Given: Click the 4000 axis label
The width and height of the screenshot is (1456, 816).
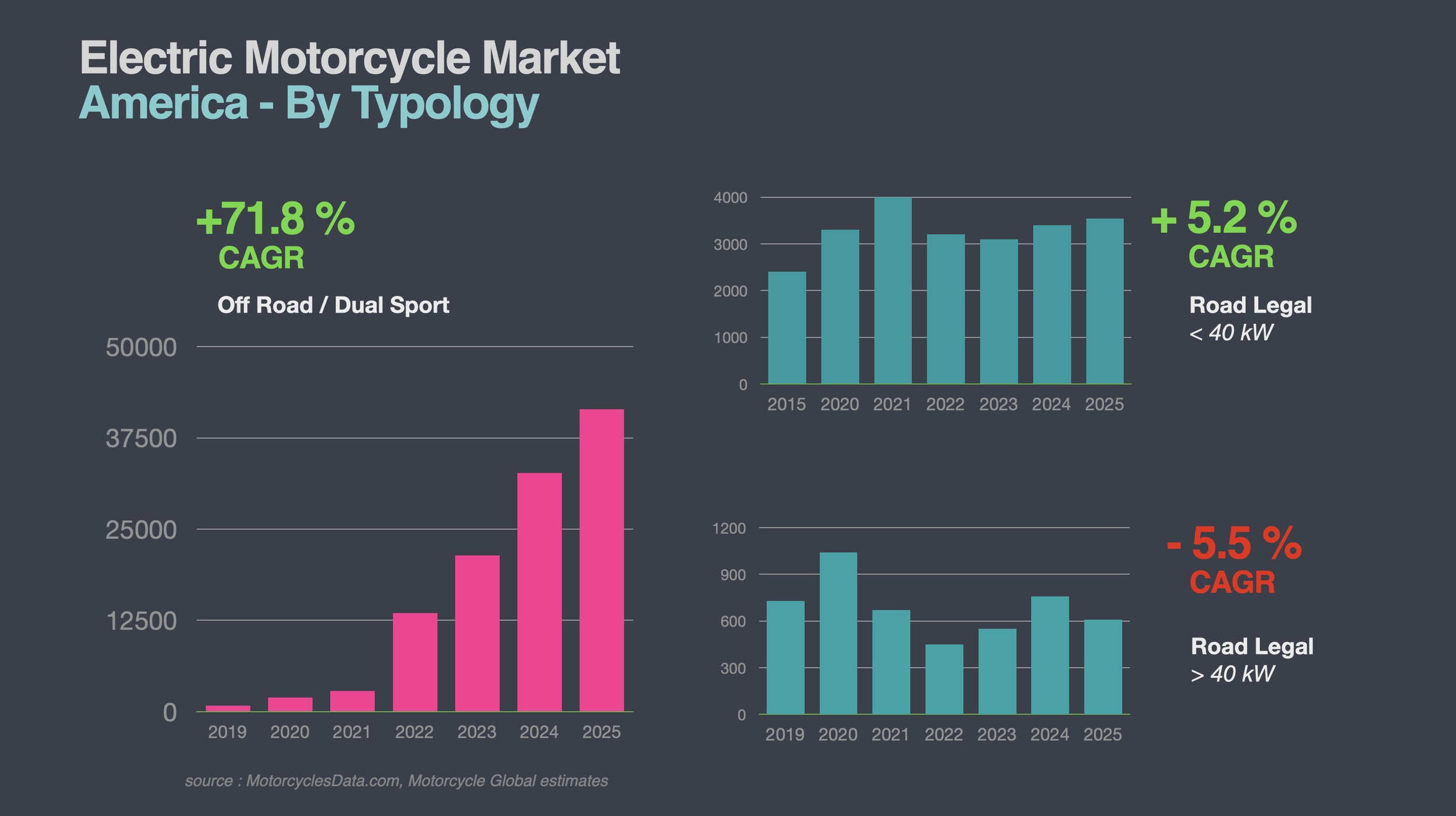Looking at the screenshot, I should (x=730, y=198).
